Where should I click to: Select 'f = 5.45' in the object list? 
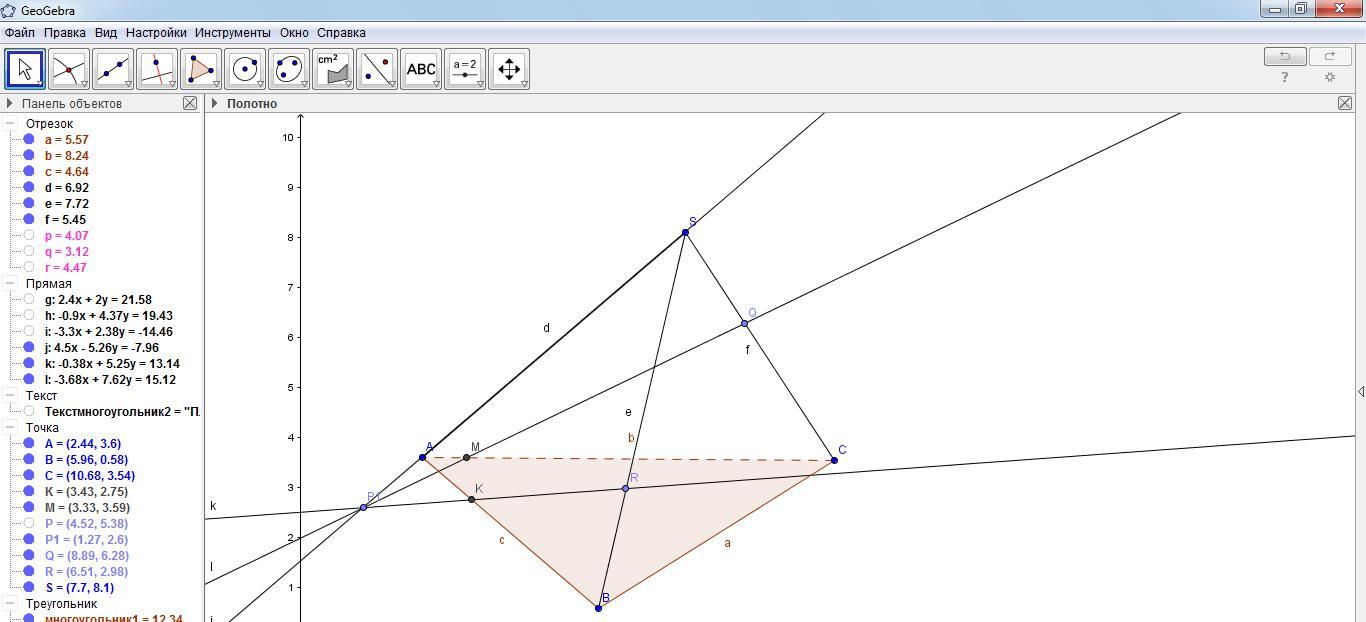[66, 220]
